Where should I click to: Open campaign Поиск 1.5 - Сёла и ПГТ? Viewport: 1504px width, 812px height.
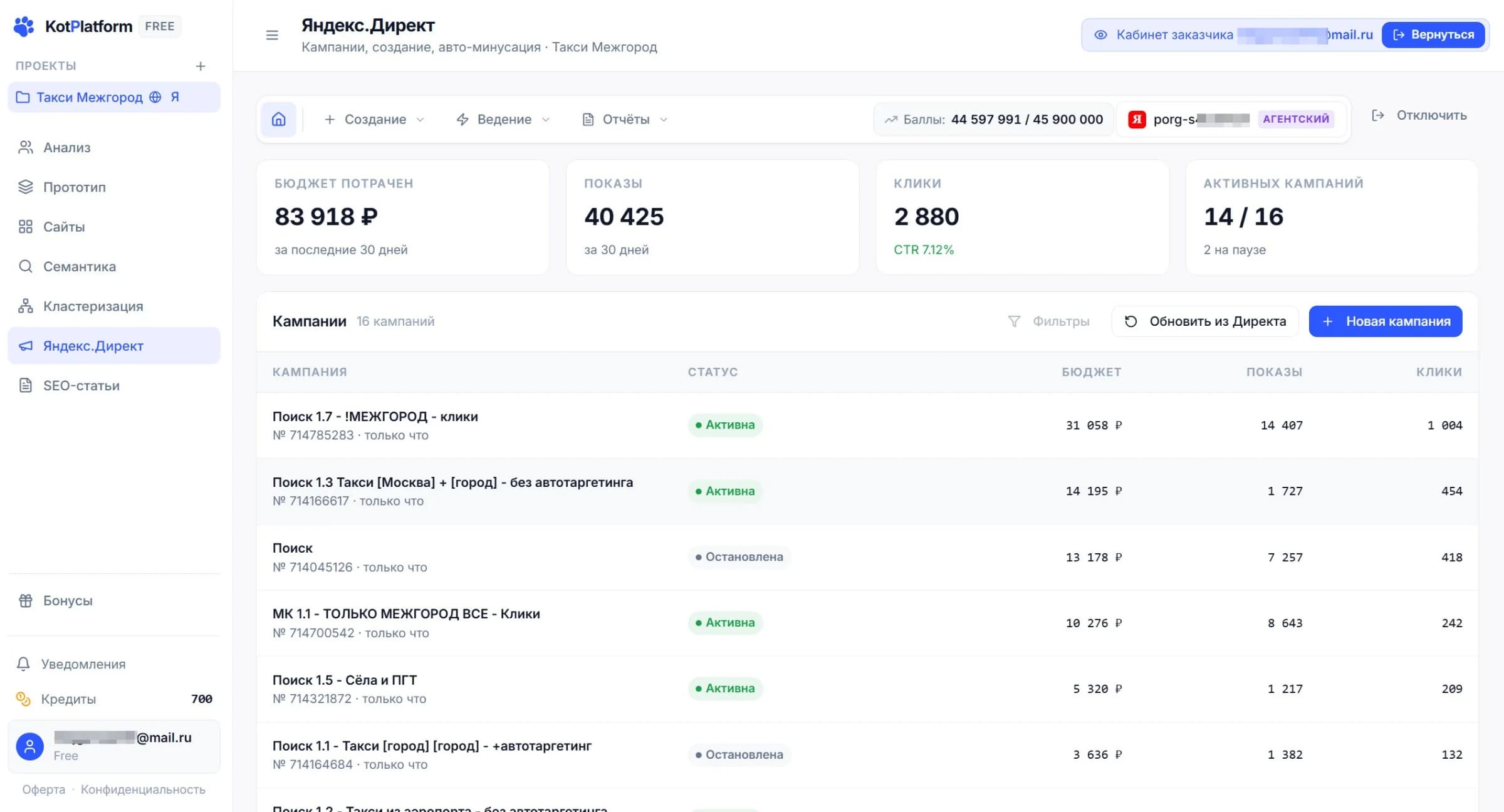click(x=345, y=680)
